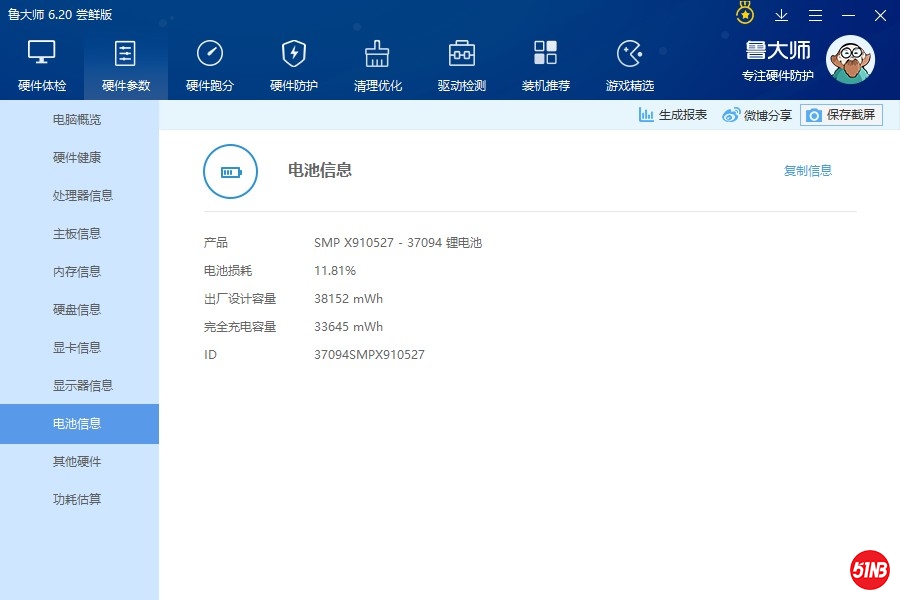Open the title bar main menu dropdown
Image resolution: width=900 pixels, height=600 pixels.
click(816, 15)
